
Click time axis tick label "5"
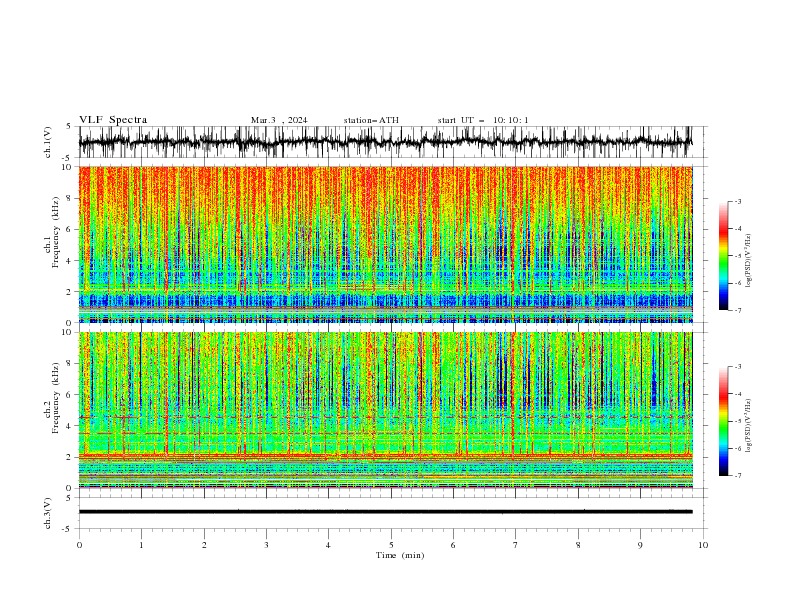tap(391, 545)
